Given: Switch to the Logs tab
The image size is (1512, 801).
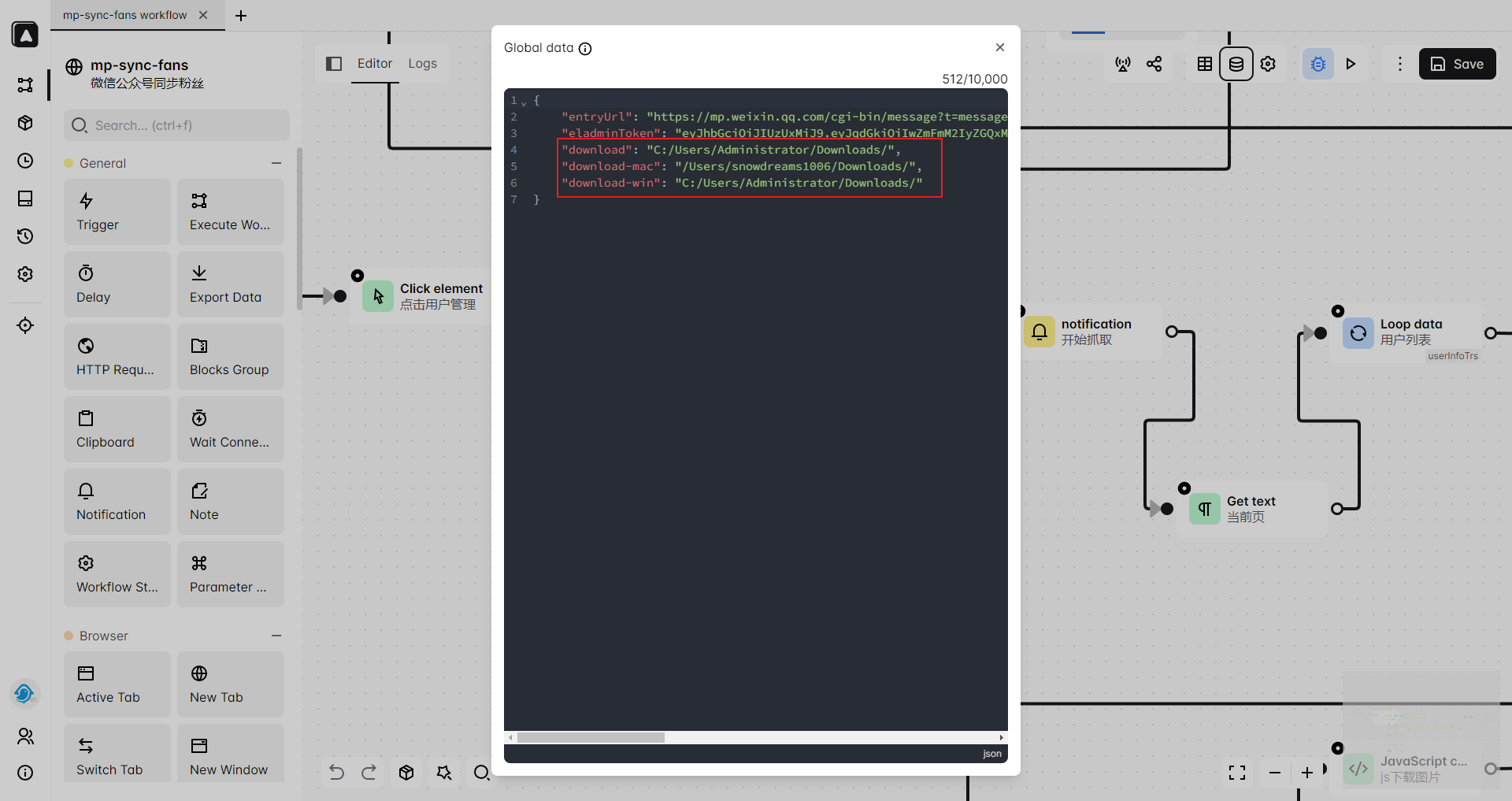Looking at the screenshot, I should pyautogui.click(x=422, y=64).
